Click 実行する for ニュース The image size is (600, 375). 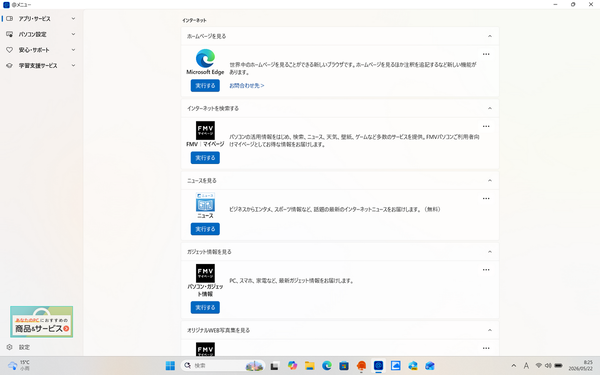pyautogui.click(x=205, y=229)
